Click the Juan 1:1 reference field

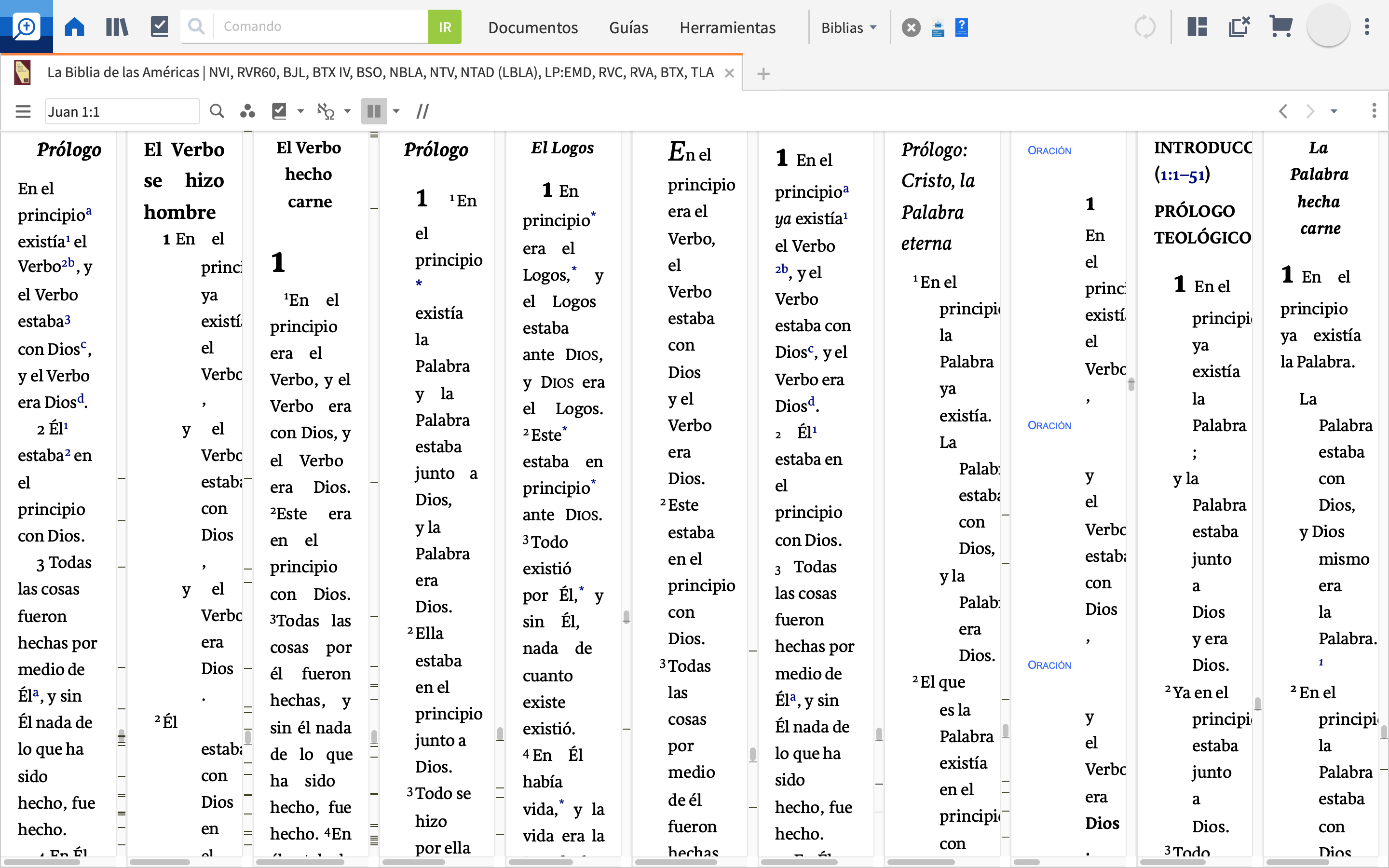tap(122, 111)
